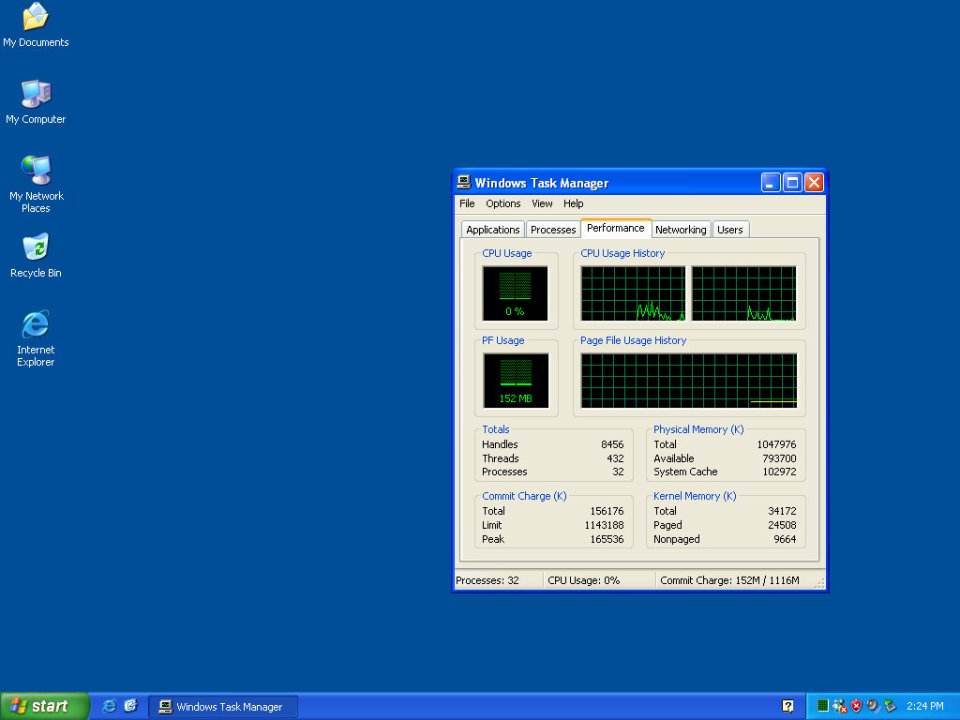Screen dimensions: 960x720
Task: Launch Internet Explorer from Quick Launch bar
Action: pyautogui.click(x=109, y=706)
